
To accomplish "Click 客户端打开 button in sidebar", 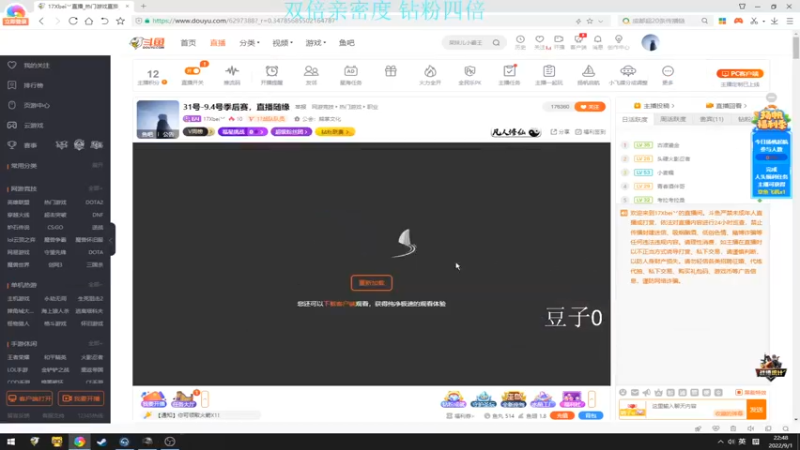I will click(29, 398).
